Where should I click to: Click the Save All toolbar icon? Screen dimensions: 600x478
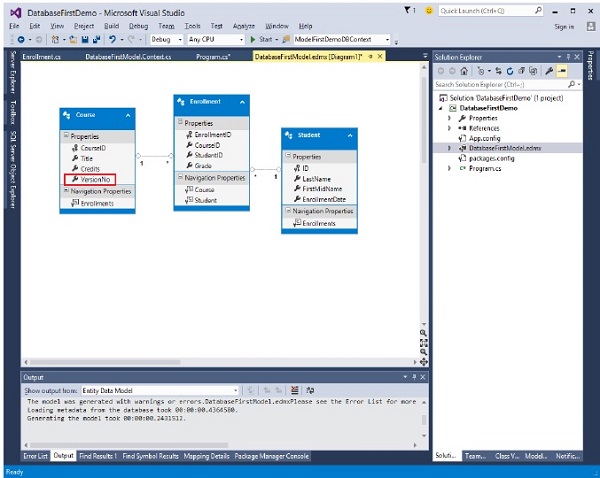96,39
